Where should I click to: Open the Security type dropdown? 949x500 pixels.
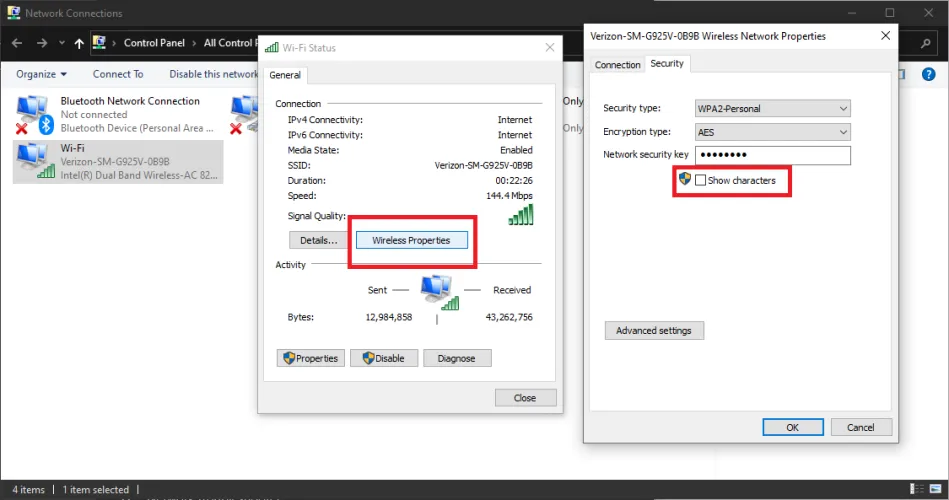tap(772, 108)
